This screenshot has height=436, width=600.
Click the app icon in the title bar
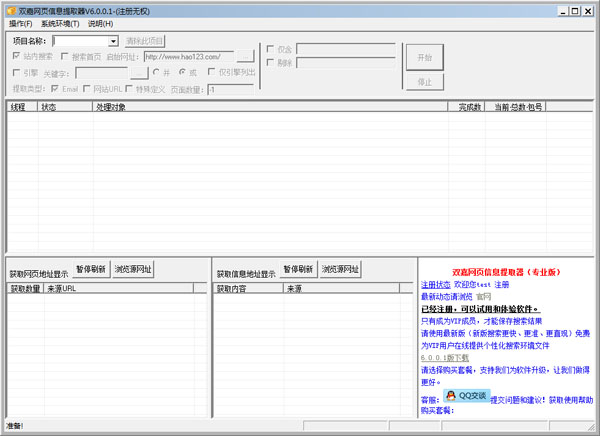click(10, 9)
